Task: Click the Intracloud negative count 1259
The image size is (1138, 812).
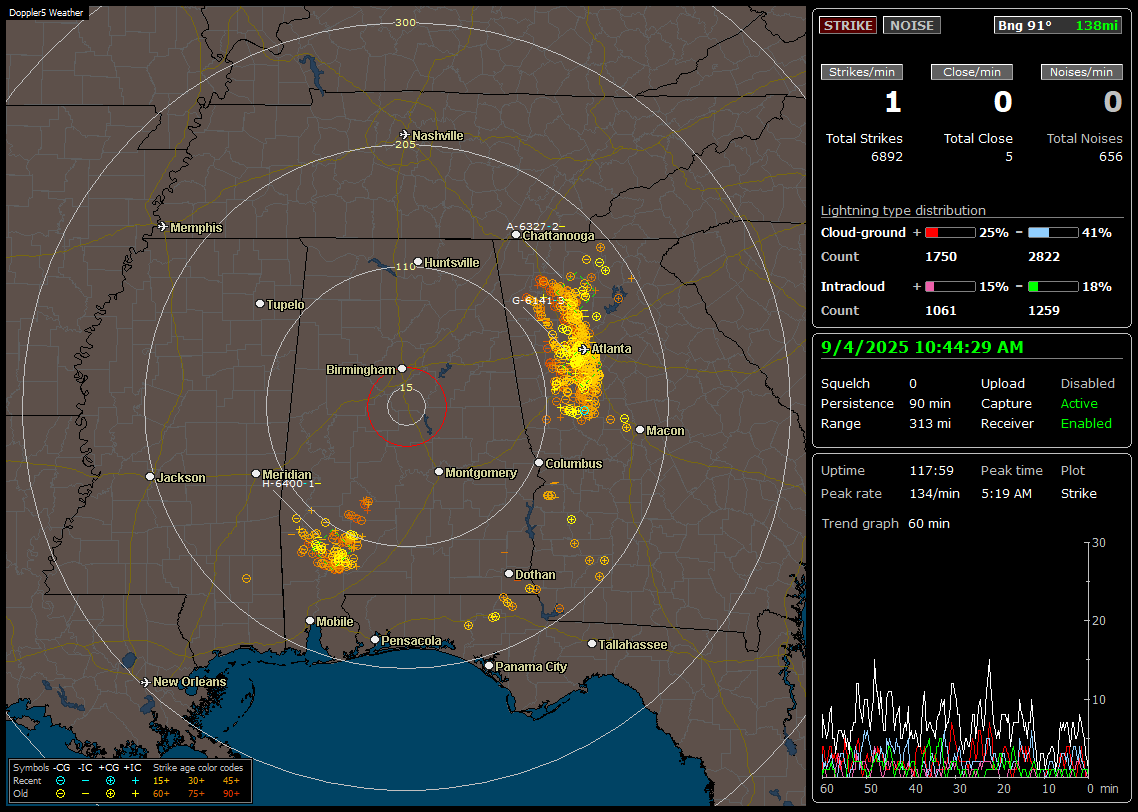Action: pyautogui.click(x=1044, y=311)
